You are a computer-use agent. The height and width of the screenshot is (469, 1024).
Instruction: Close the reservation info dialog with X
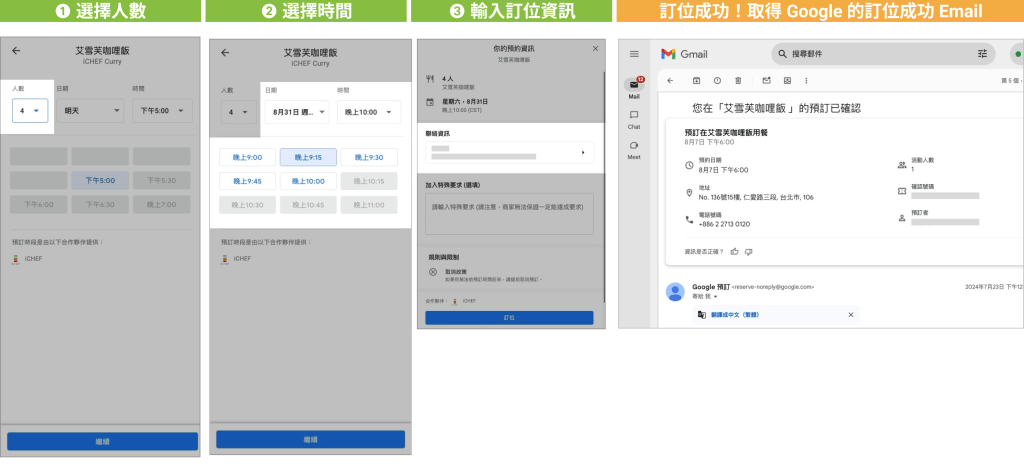click(x=596, y=48)
